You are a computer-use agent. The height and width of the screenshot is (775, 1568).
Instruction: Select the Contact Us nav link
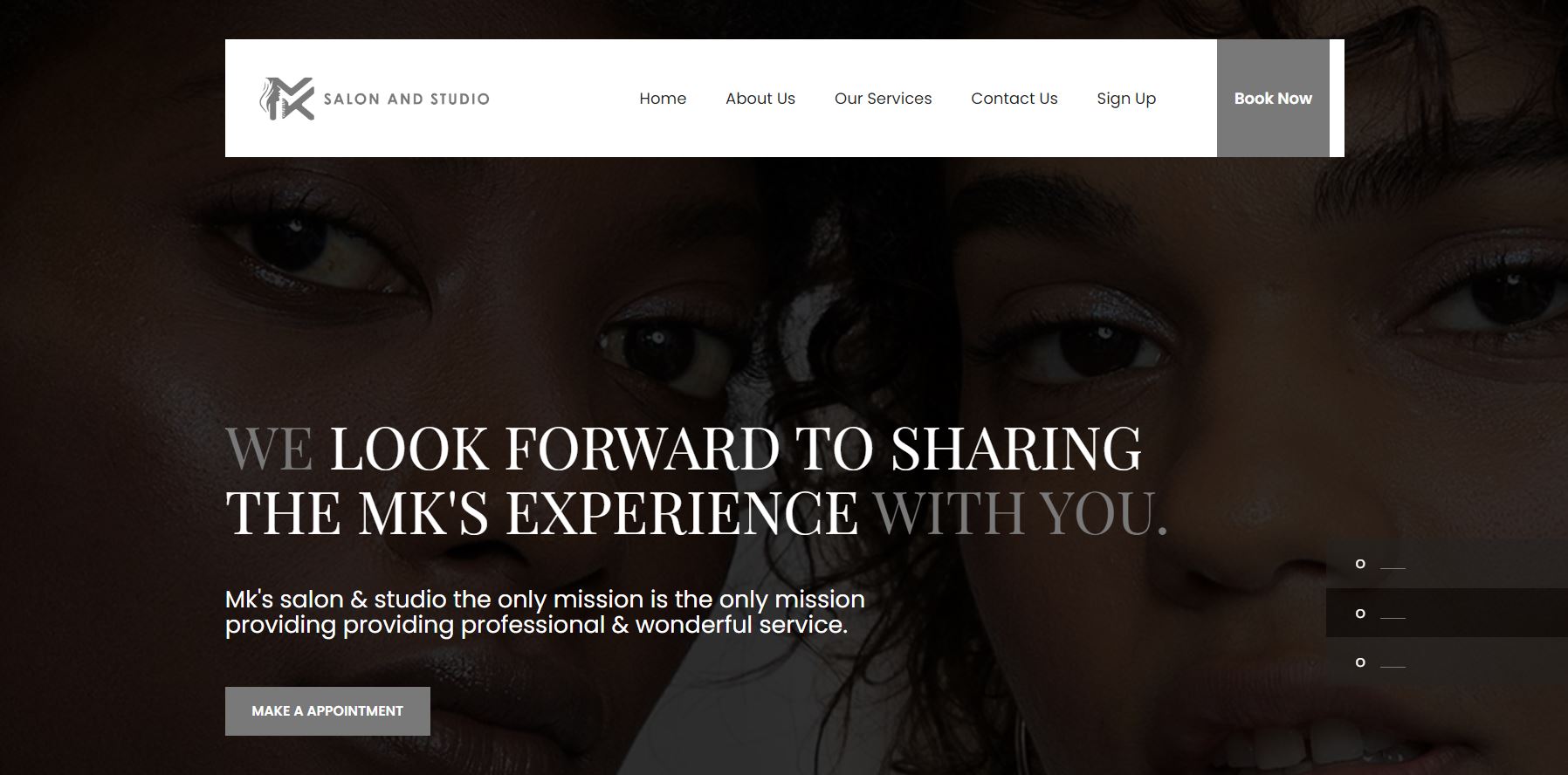[1014, 99]
